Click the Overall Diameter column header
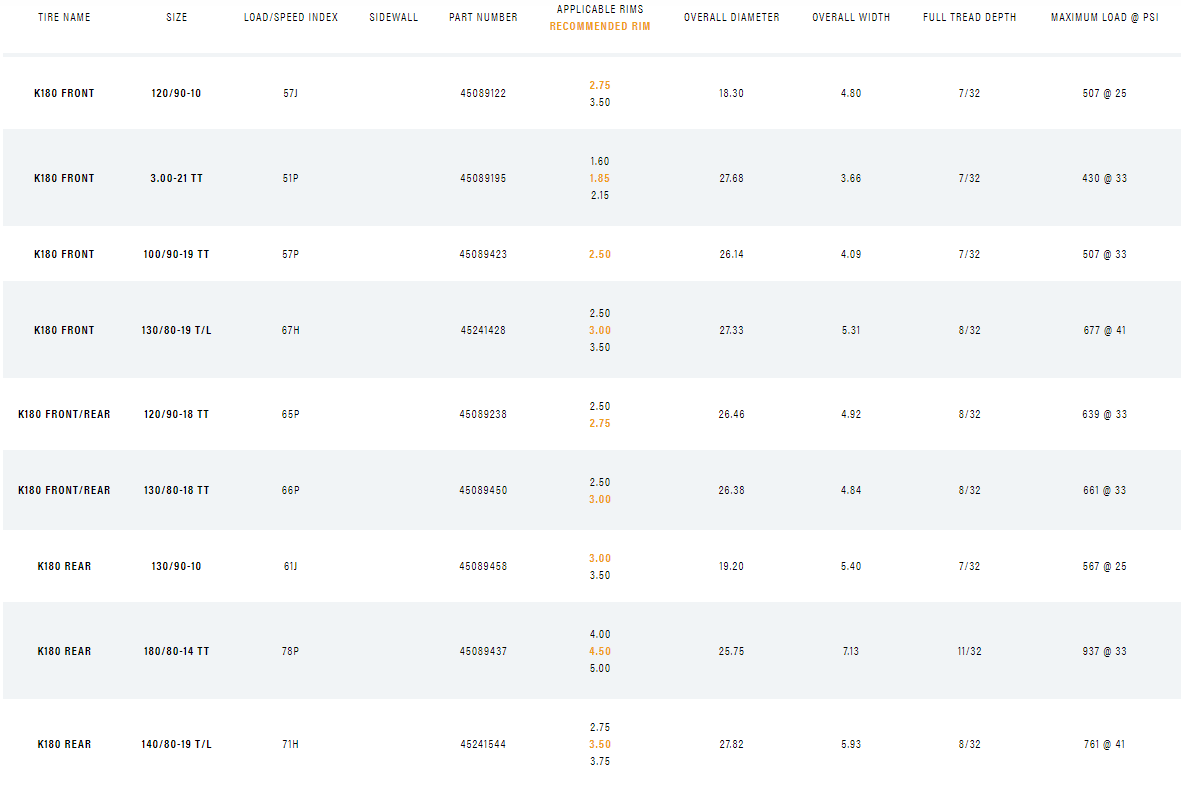This screenshot has height=787, width=1181. point(731,18)
